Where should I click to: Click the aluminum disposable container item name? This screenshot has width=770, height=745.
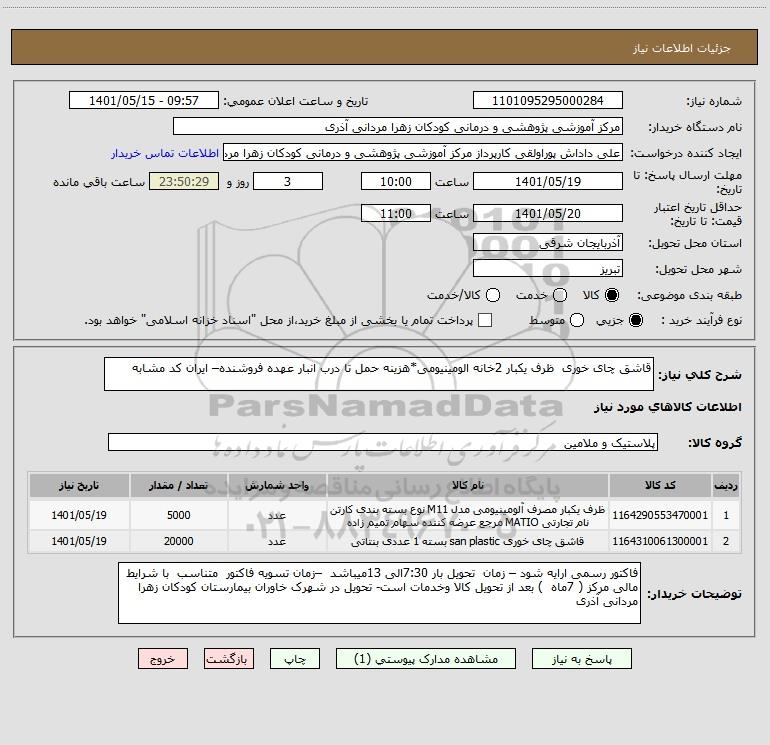tap(468, 516)
